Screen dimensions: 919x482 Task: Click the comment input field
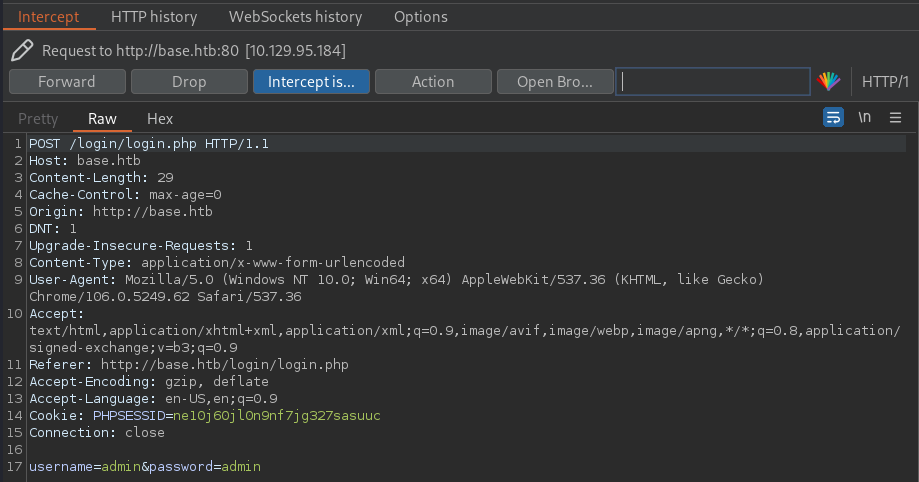(713, 82)
